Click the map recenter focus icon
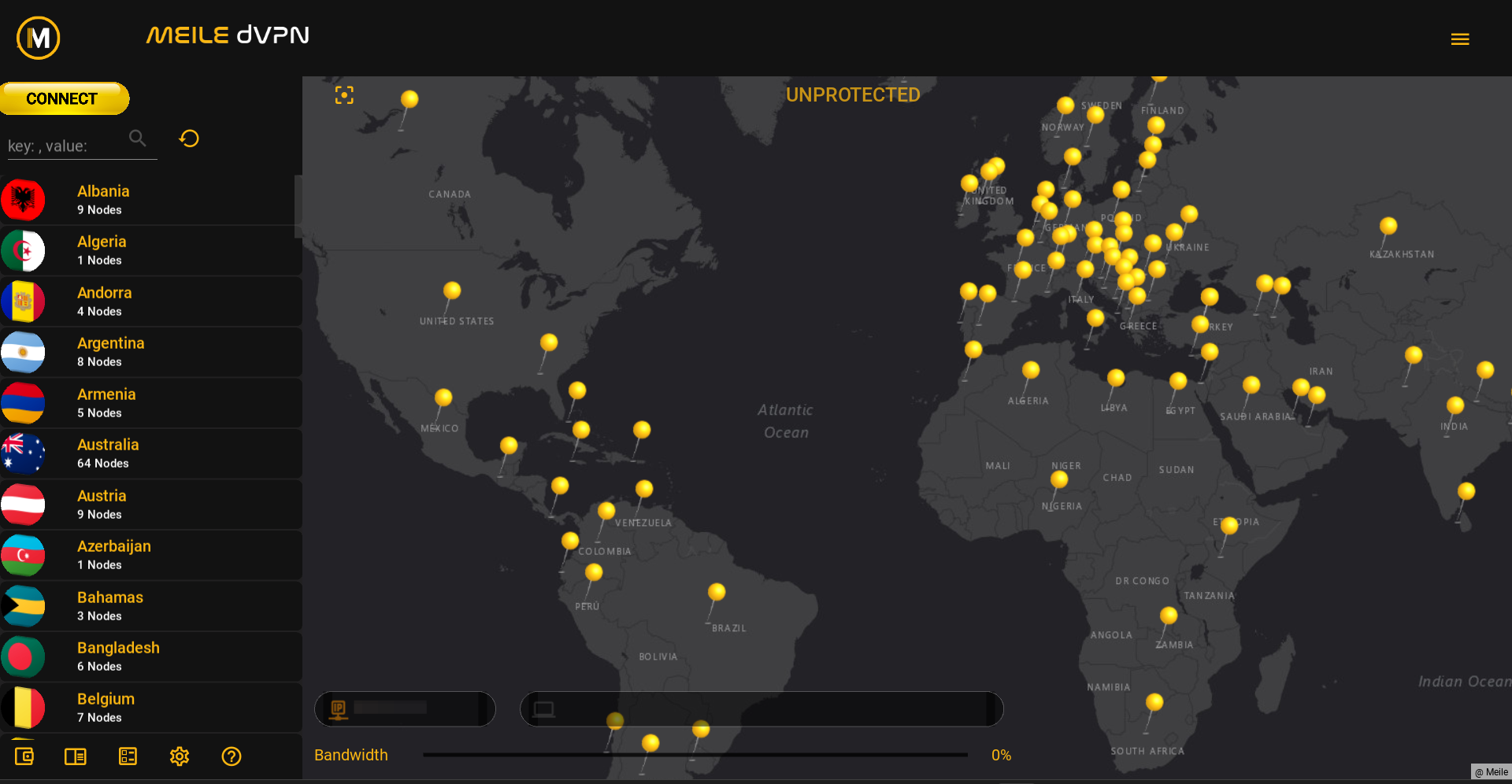This screenshot has height=784, width=1512. 344,95
